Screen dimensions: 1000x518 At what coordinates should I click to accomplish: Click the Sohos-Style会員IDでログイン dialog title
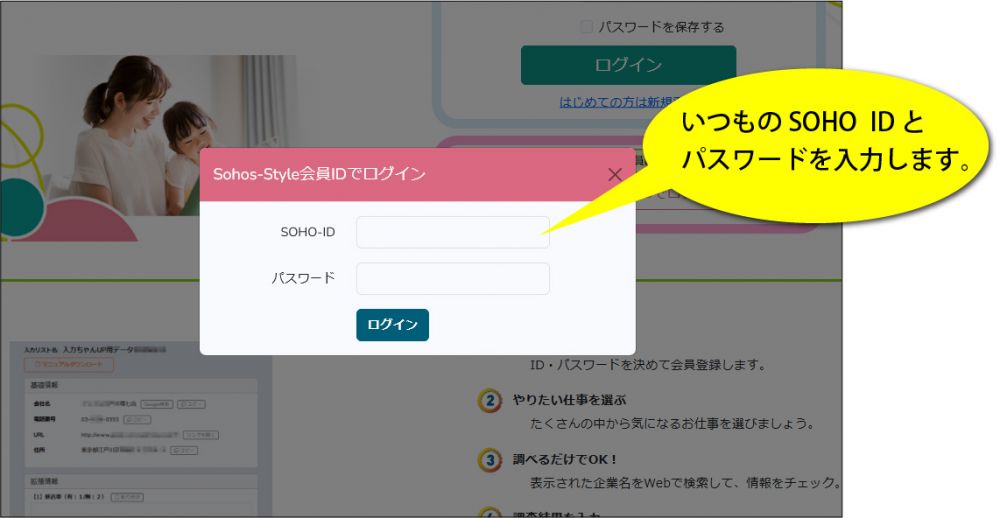[319, 174]
